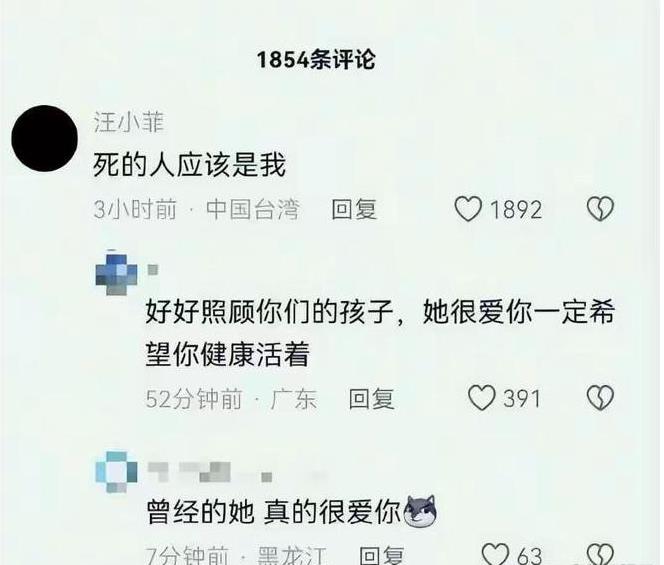
Task: Select the reply 曾经的她 真的很爱你
Action: (x=274, y=512)
